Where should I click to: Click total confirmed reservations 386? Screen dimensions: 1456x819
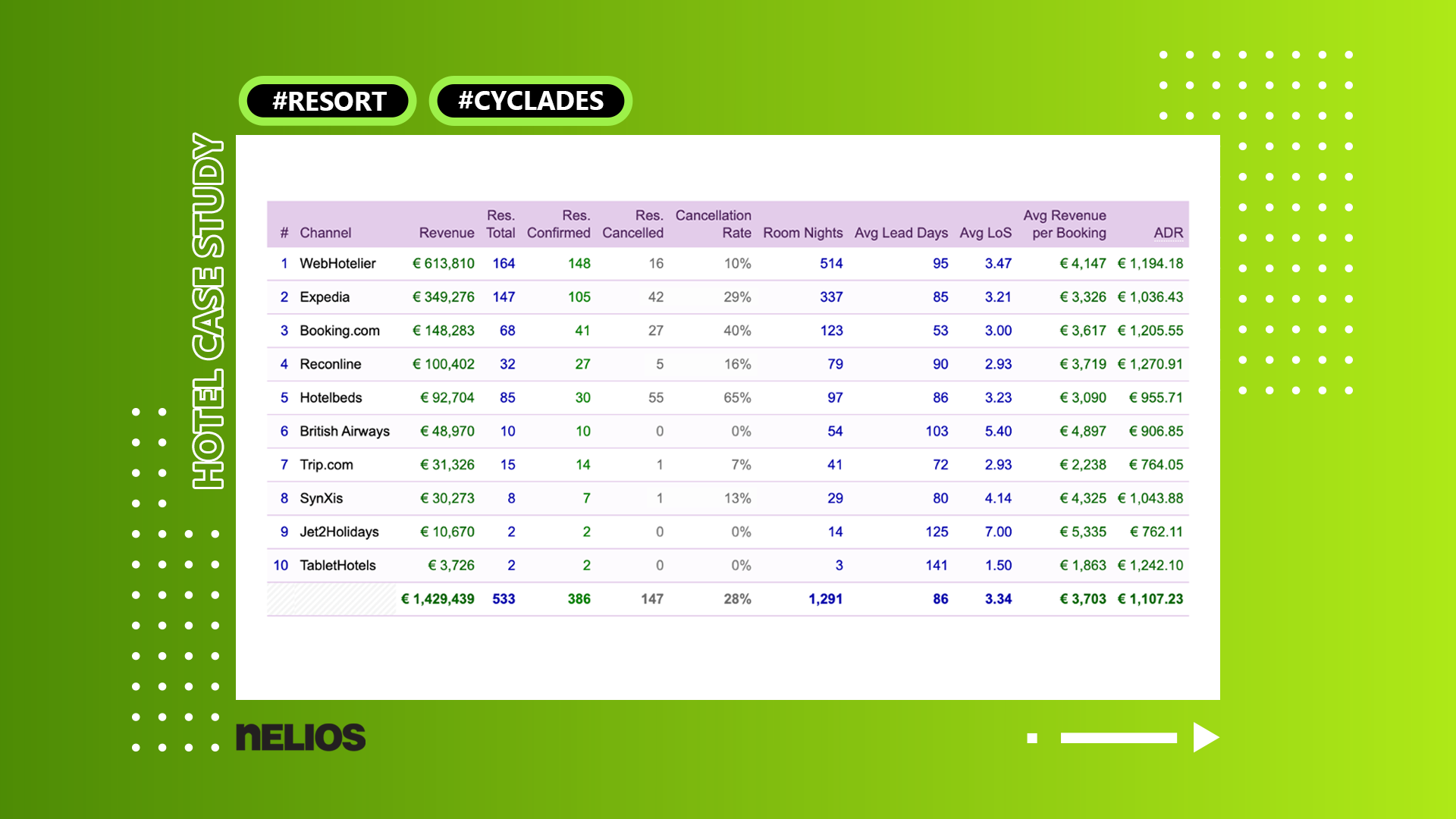point(579,599)
